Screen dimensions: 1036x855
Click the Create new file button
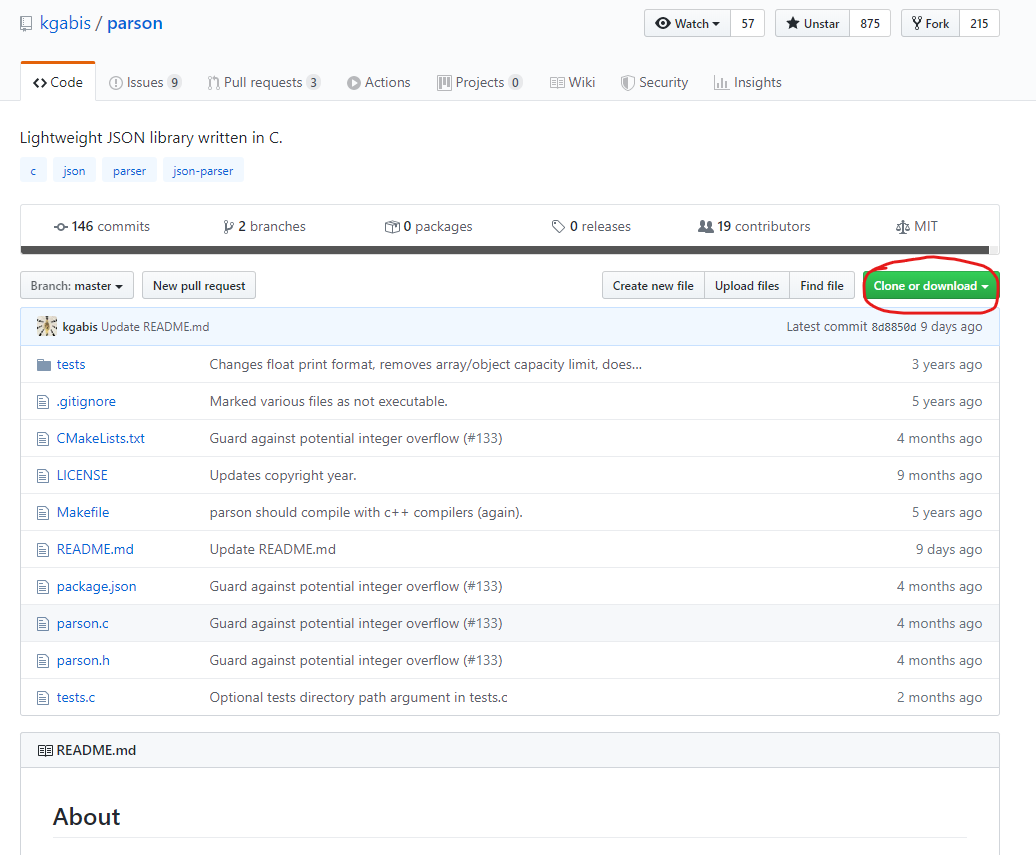(x=653, y=285)
